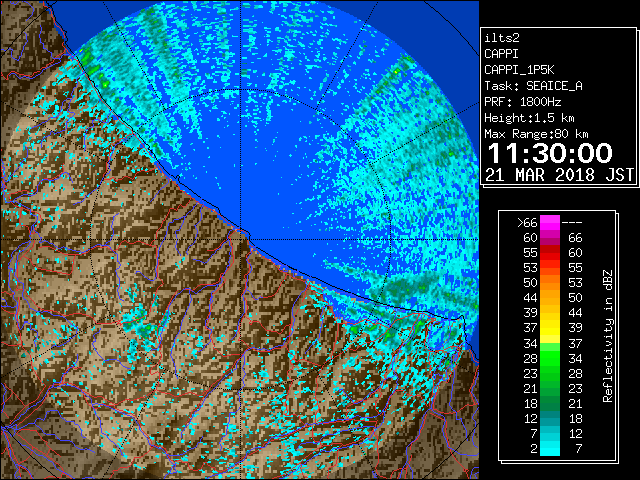This screenshot has width=640, height=480.
Task: Click the 'PRF: 1800Hz' entry
Action: (x=522, y=102)
